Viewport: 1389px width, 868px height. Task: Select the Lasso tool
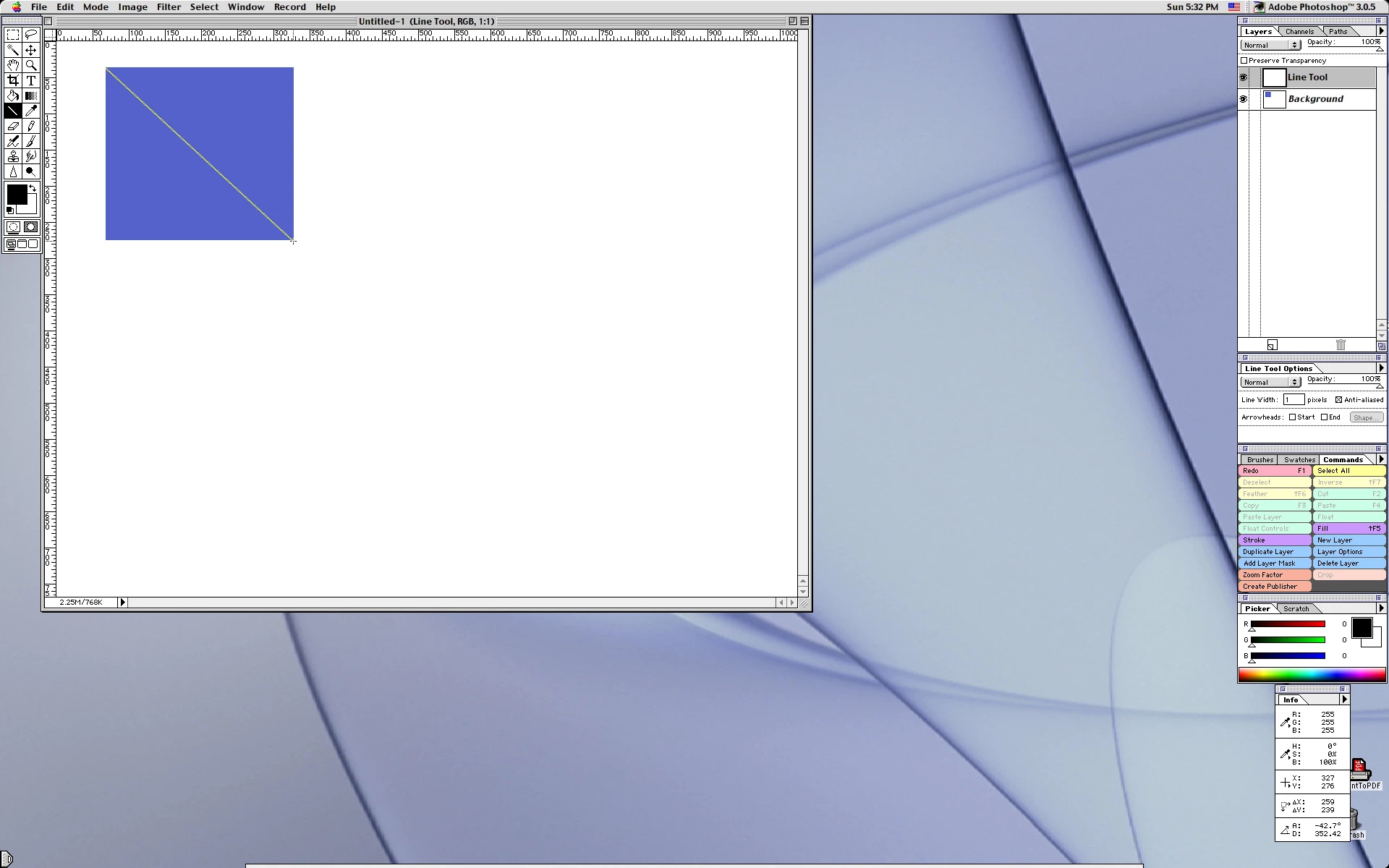pyautogui.click(x=30, y=35)
